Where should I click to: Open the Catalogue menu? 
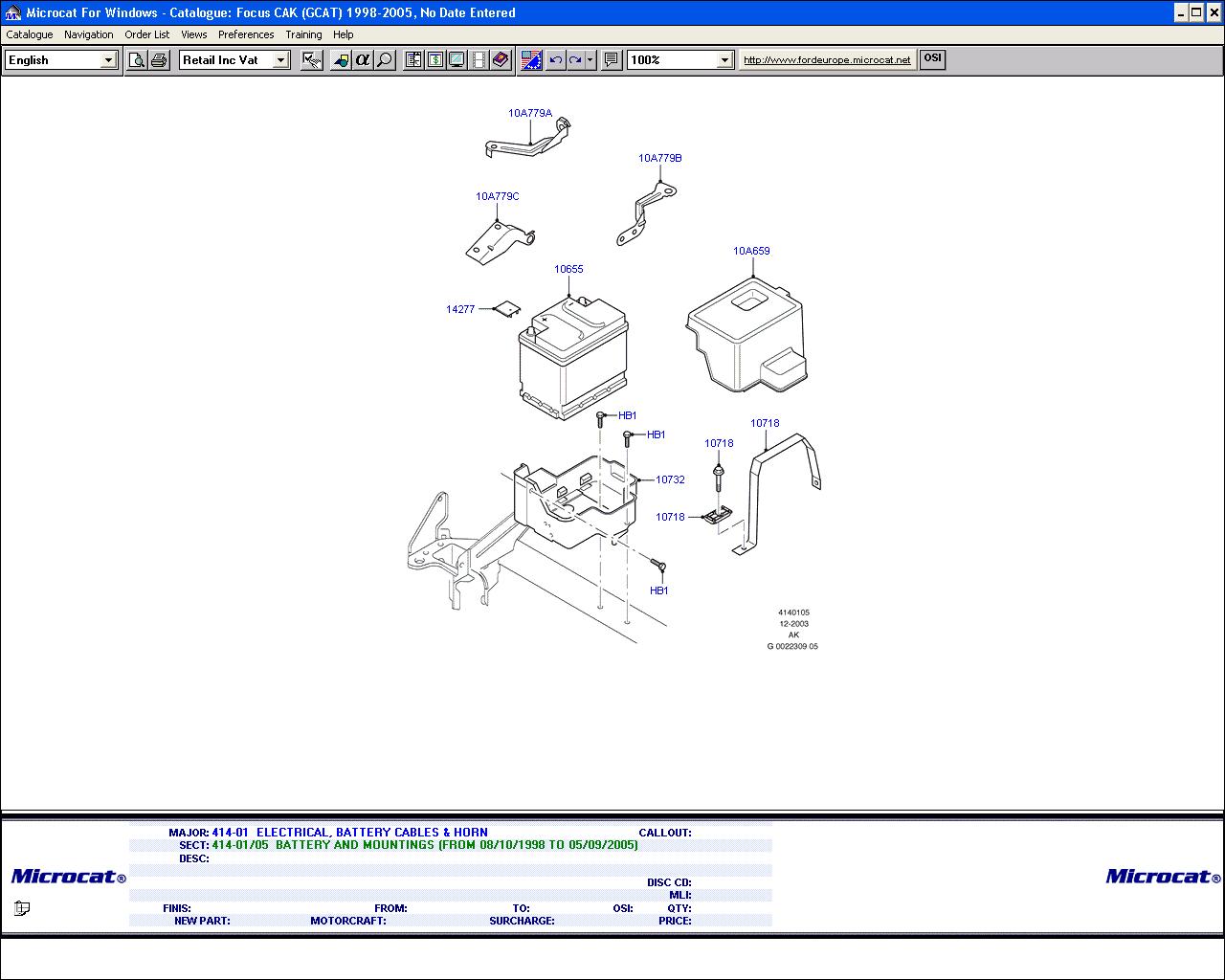click(x=30, y=34)
